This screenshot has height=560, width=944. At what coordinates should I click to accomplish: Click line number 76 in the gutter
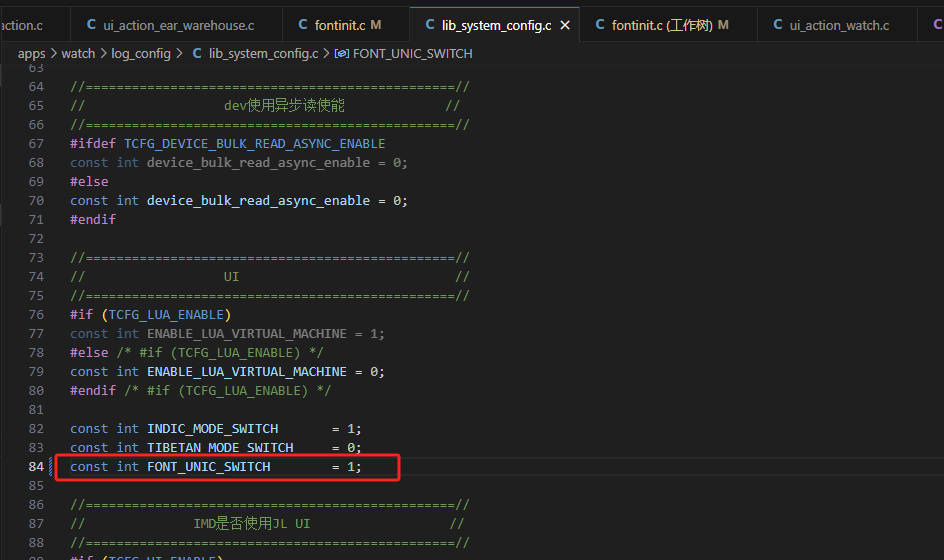(x=36, y=315)
